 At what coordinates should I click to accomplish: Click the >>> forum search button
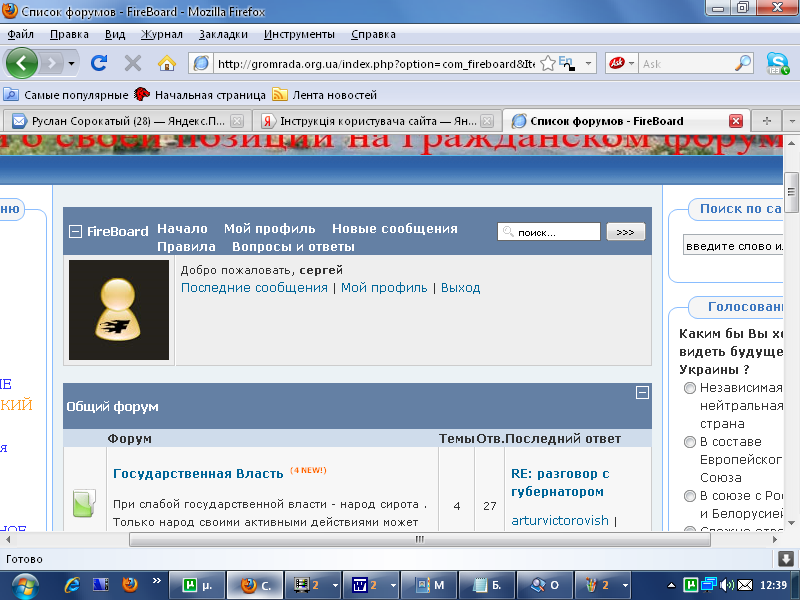click(626, 232)
